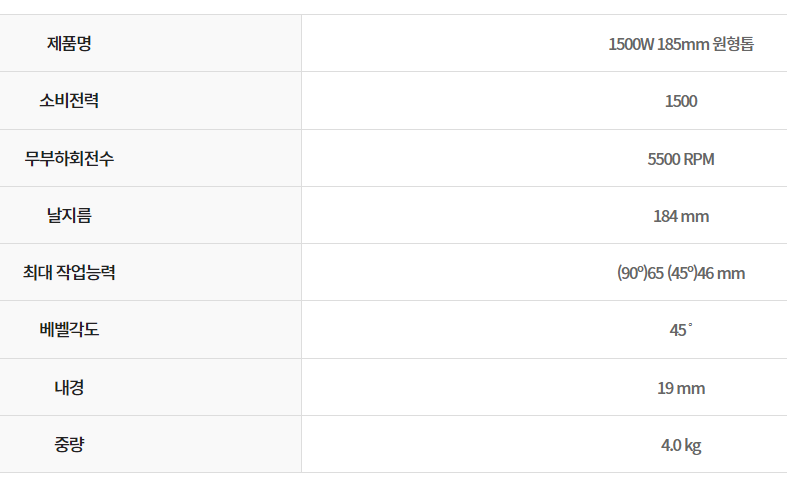
Task: Click the 4.0 kg weight value
Action: click(681, 445)
